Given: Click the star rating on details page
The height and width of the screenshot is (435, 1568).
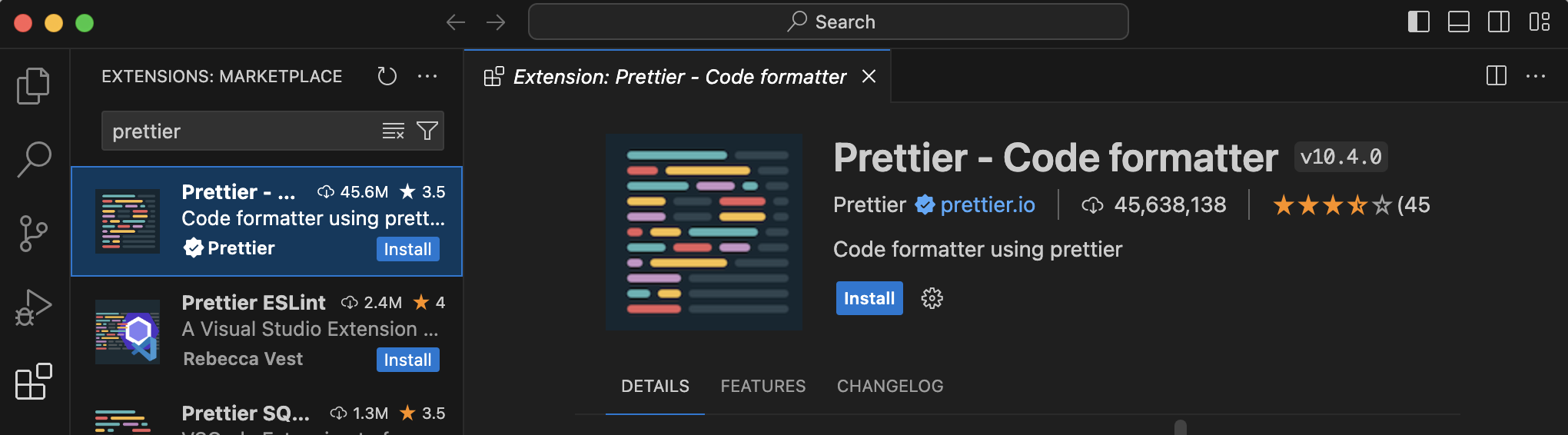Looking at the screenshot, I should click(1332, 205).
